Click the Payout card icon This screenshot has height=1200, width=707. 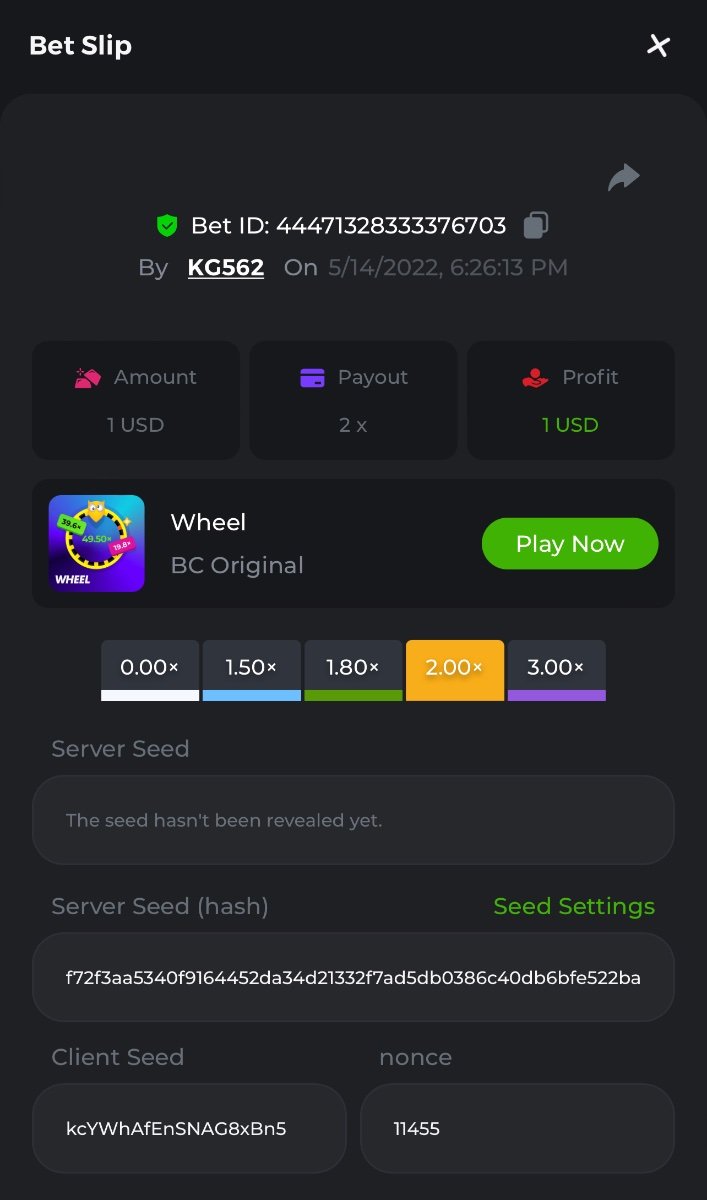click(312, 378)
